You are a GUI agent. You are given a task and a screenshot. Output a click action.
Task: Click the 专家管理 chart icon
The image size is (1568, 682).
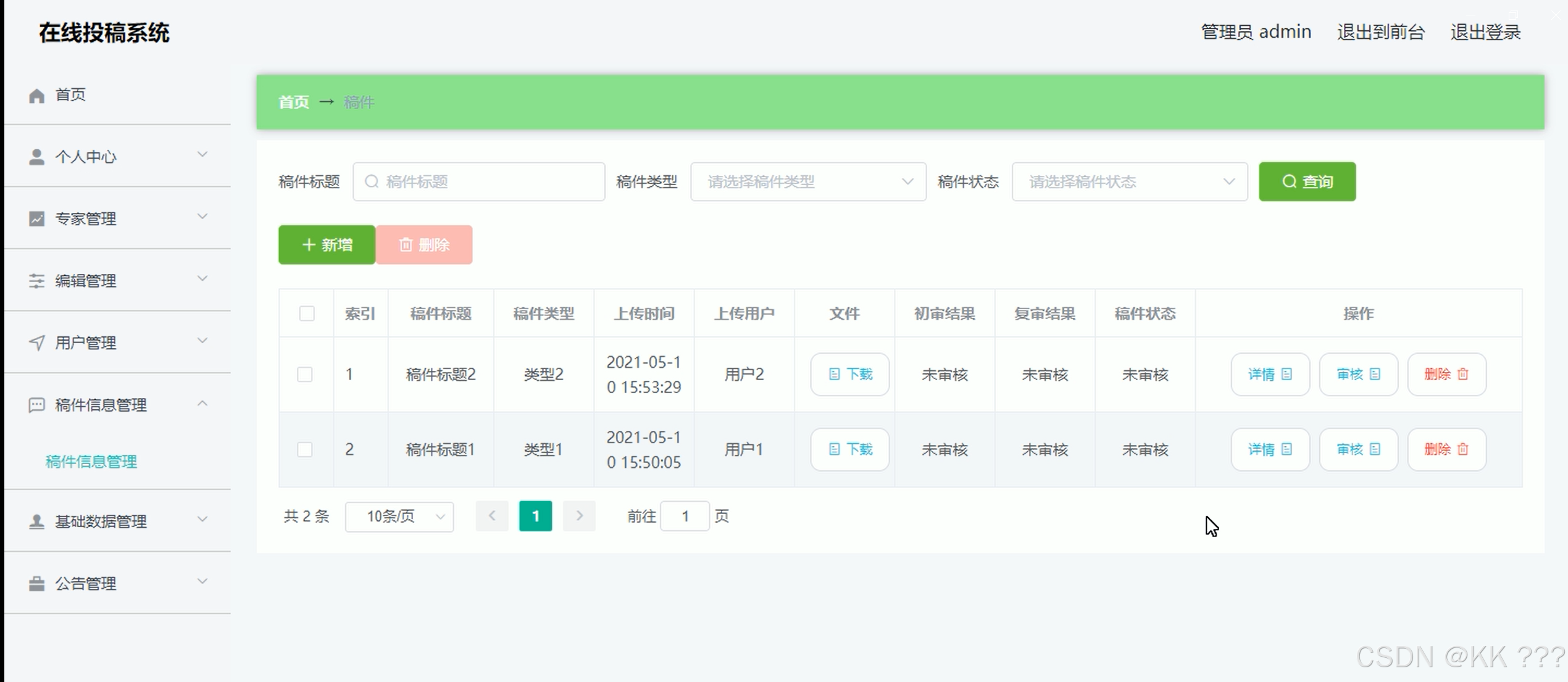pyautogui.click(x=36, y=218)
